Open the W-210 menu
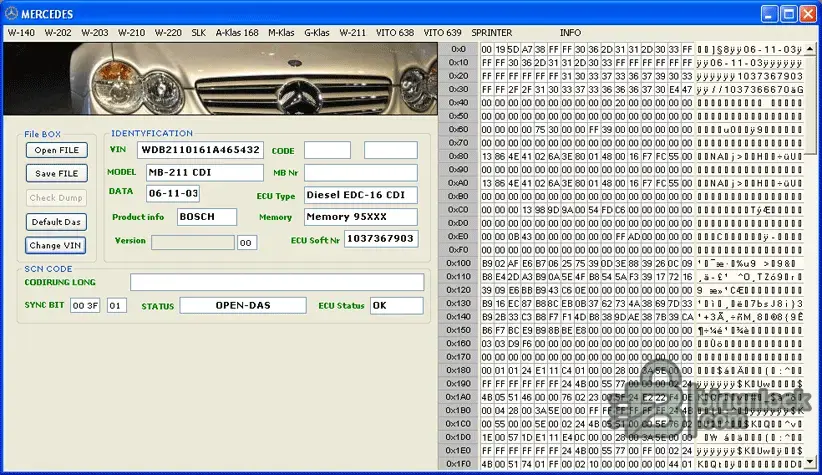Image resolution: width=822 pixels, height=475 pixels. click(x=131, y=33)
